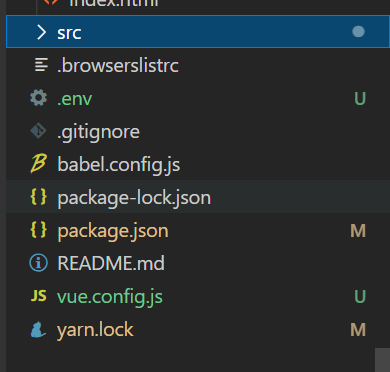Click the yarn cat icon beside yarn.lock
This screenshot has height=372, width=390.
click(x=38, y=329)
